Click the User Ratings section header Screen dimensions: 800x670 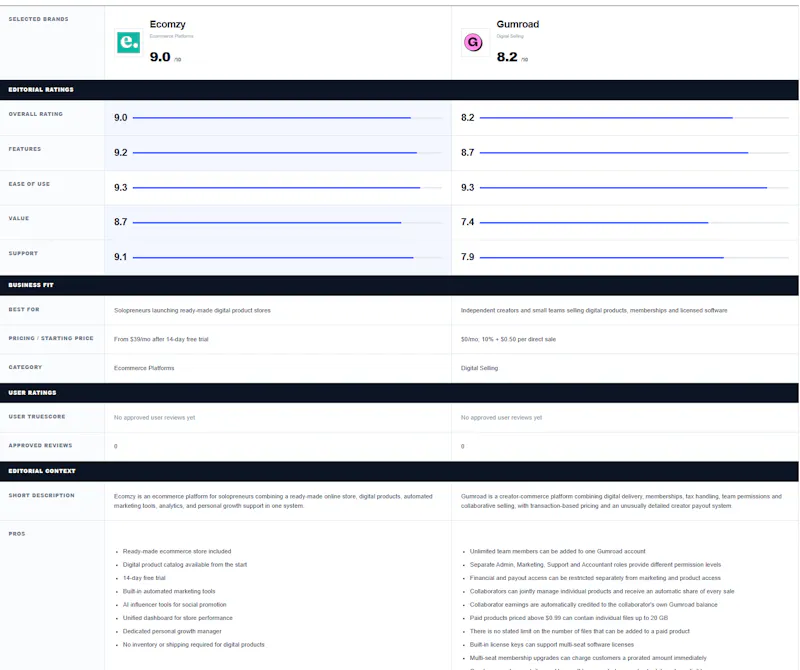tap(399, 393)
